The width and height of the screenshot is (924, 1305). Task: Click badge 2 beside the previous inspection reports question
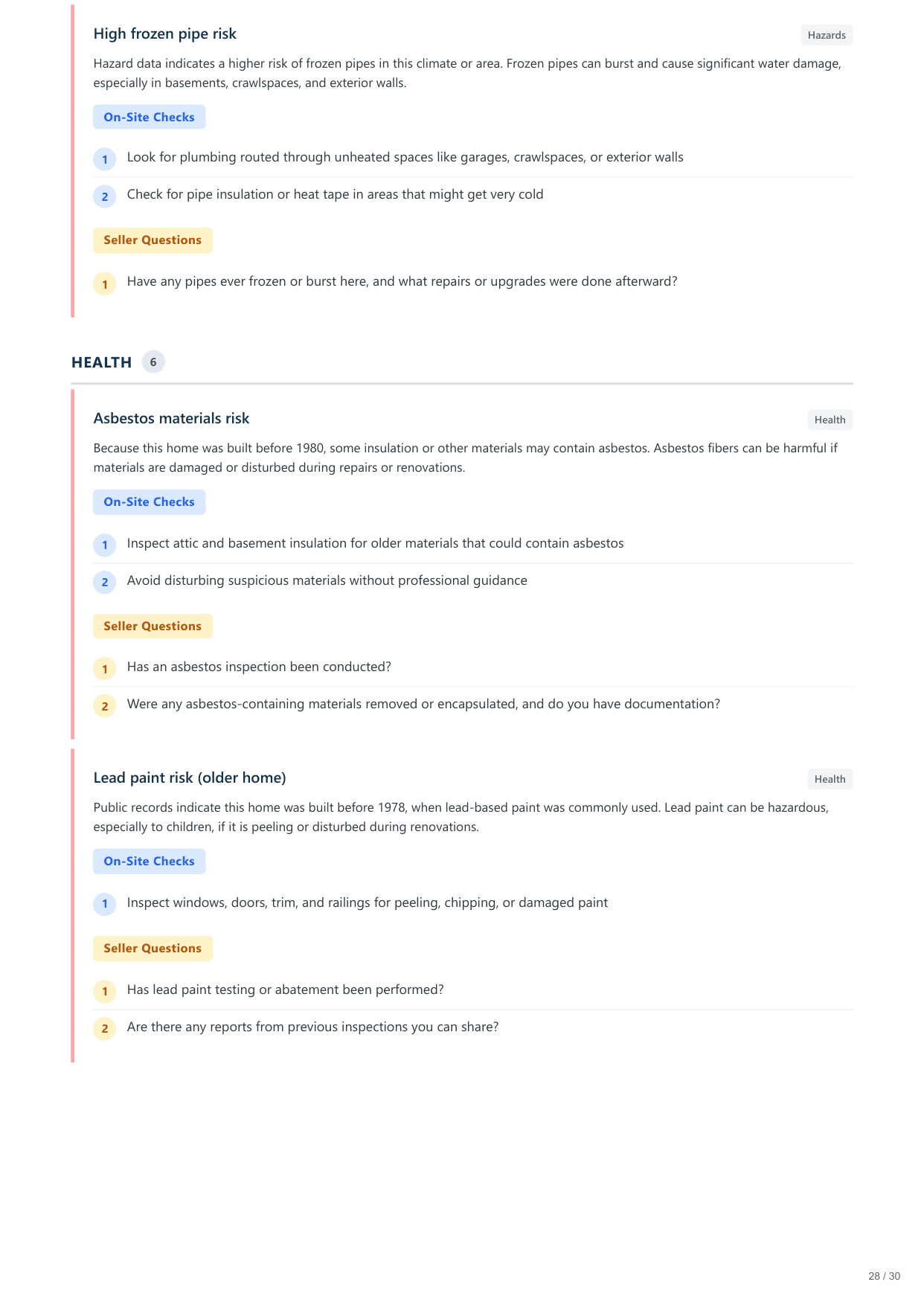click(105, 1028)
